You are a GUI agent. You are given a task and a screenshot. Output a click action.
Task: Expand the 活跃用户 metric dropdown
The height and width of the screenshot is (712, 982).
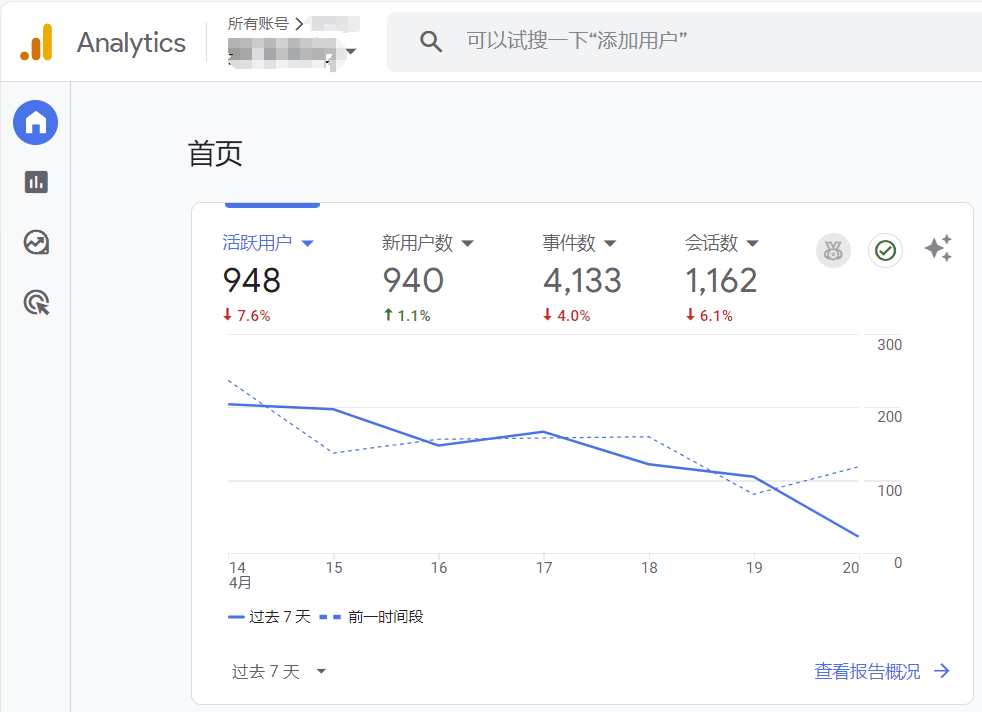coord(308,243)
